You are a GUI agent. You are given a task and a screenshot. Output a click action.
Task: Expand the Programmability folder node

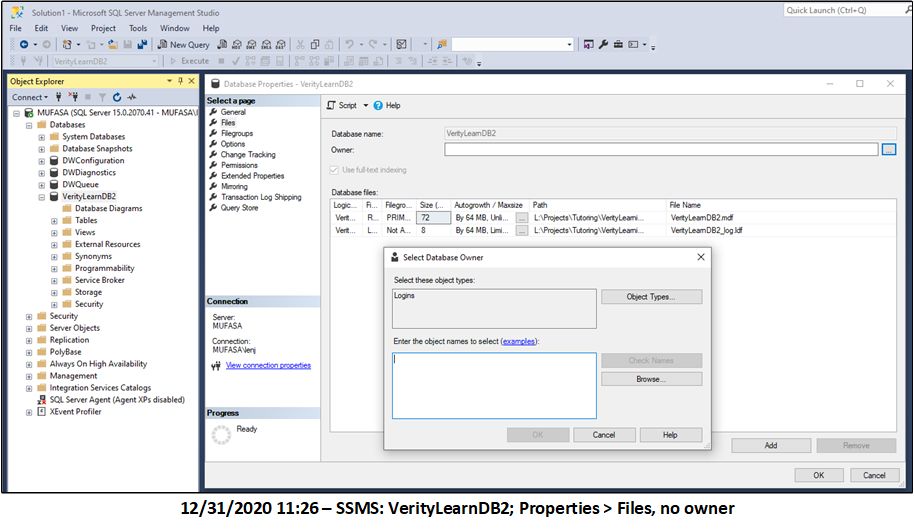pyautogui.click(x=54, y=269)
